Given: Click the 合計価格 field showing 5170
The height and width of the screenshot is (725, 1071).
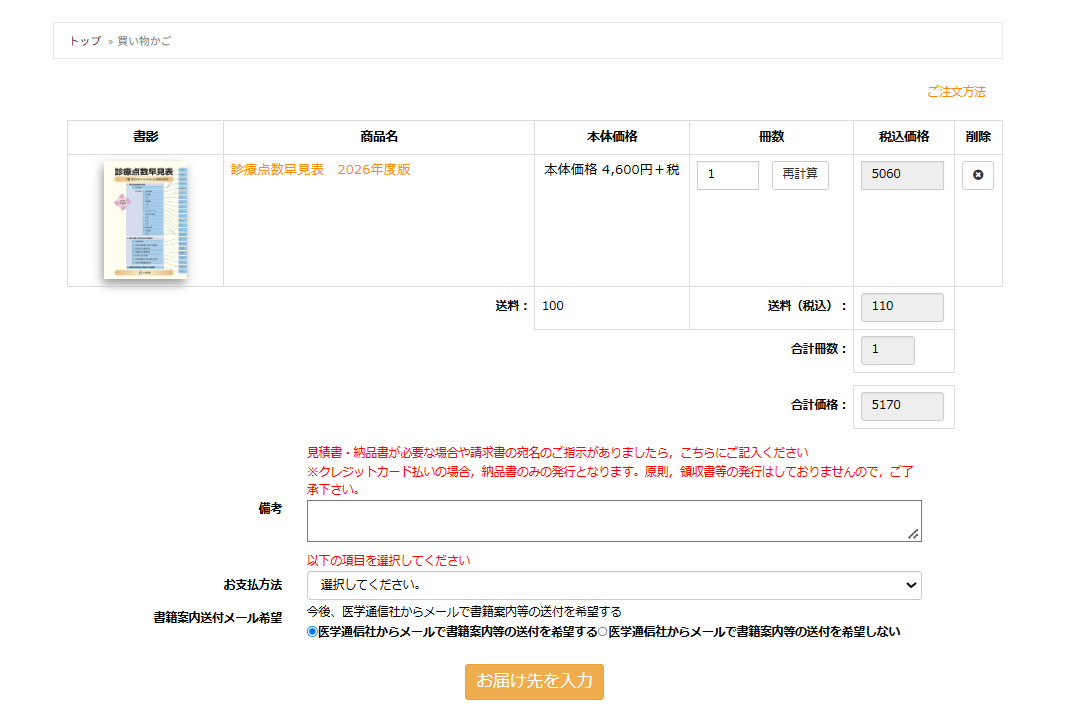Looking at the screenshot, I should [x=902, y=406].
